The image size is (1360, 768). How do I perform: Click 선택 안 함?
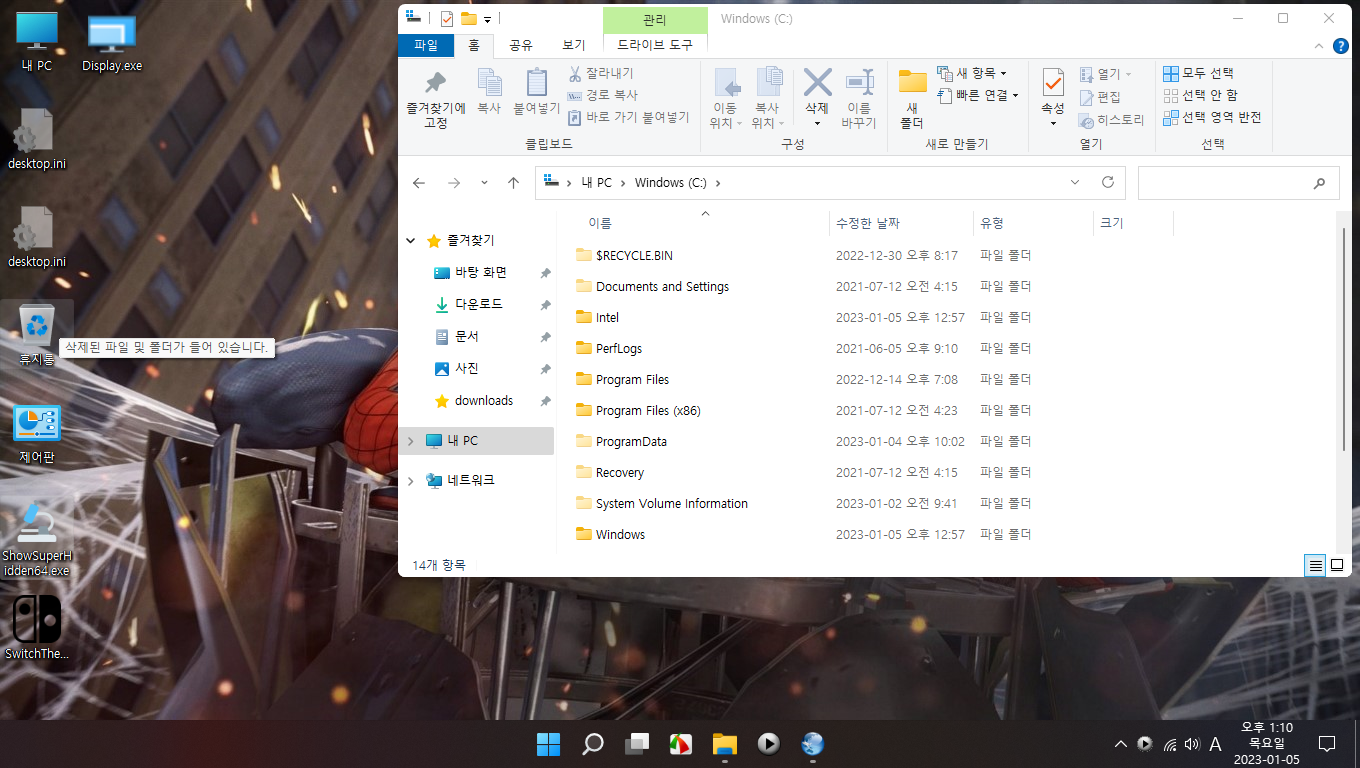pyautogui.click(x=1200, y=95)
